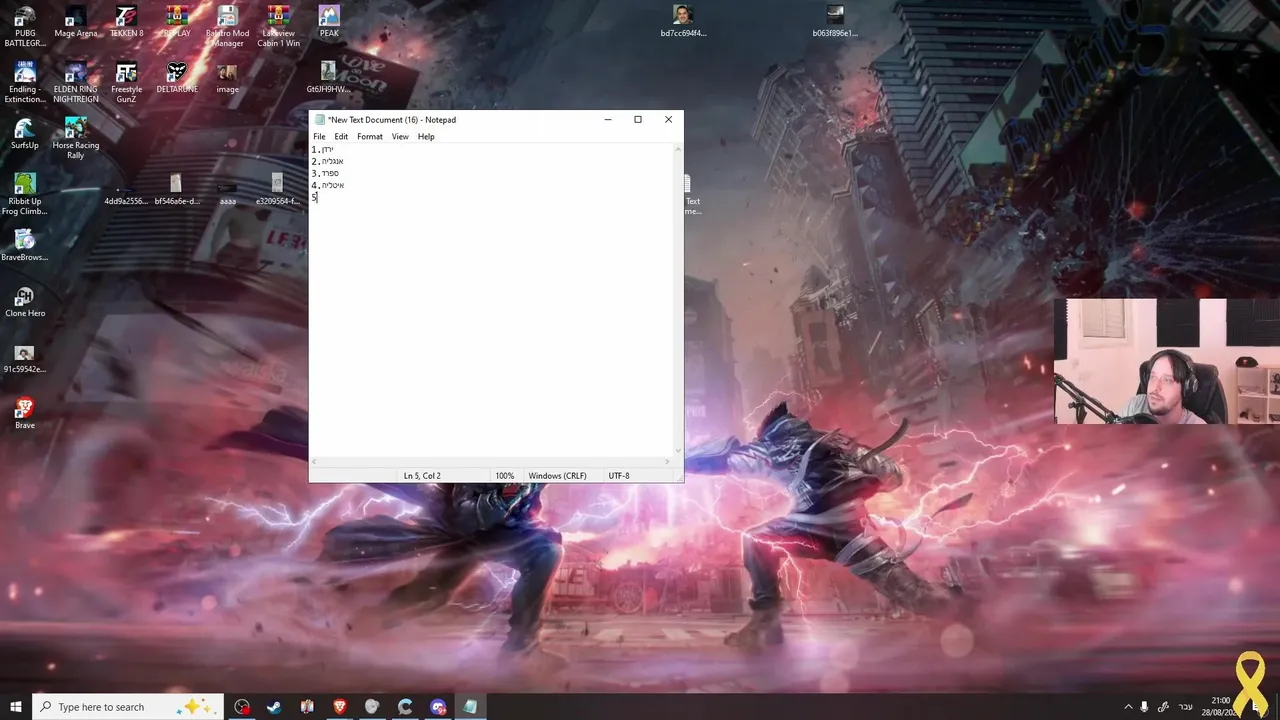Close the Notepad window
Viewport: 1280px width, 720px height.
point(668,120)
